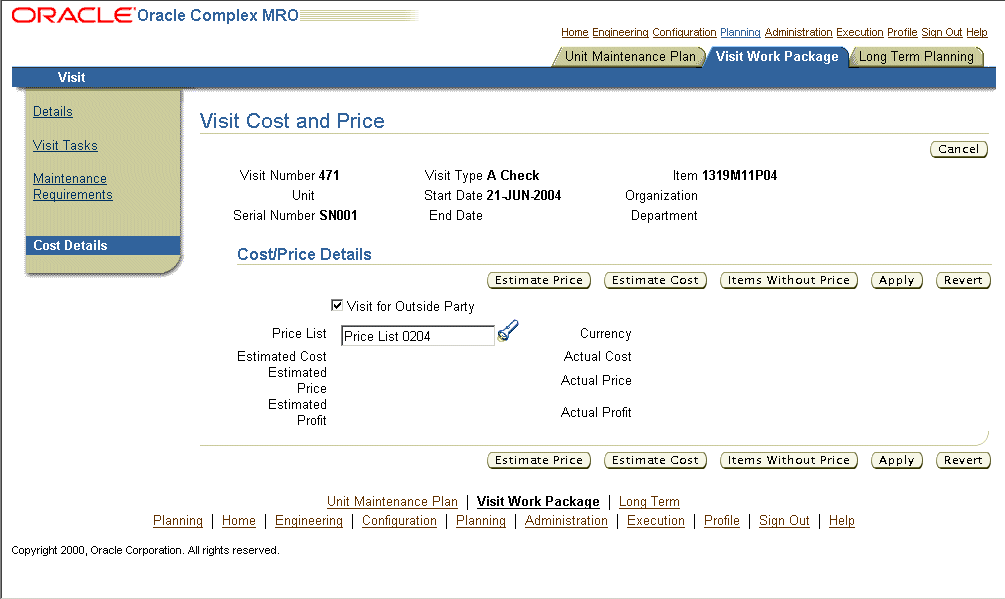Open Configuration in the top navigation
The width and height of the screenshot is (1005, 599).
point(685,32)
